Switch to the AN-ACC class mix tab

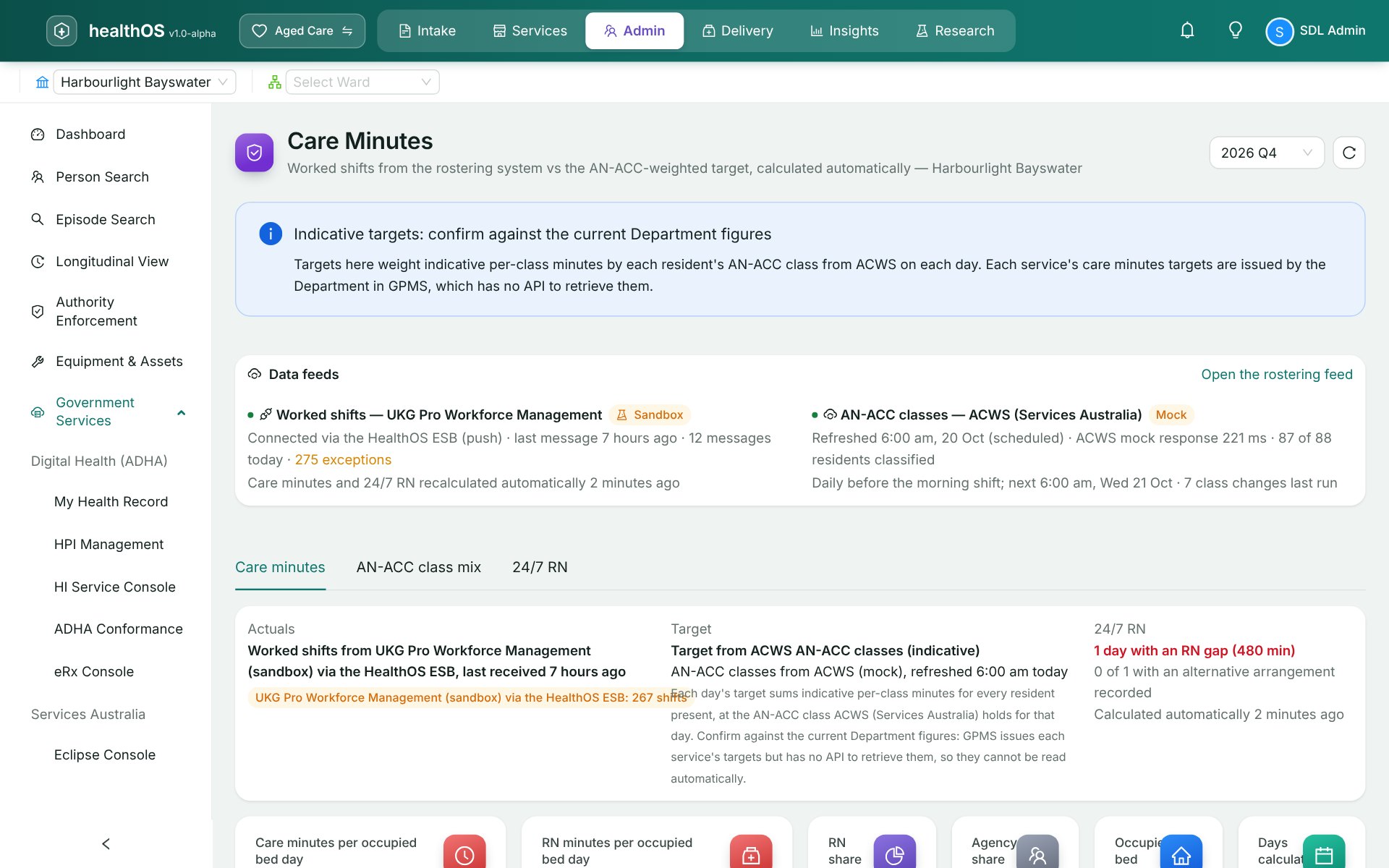pos(418,567)
